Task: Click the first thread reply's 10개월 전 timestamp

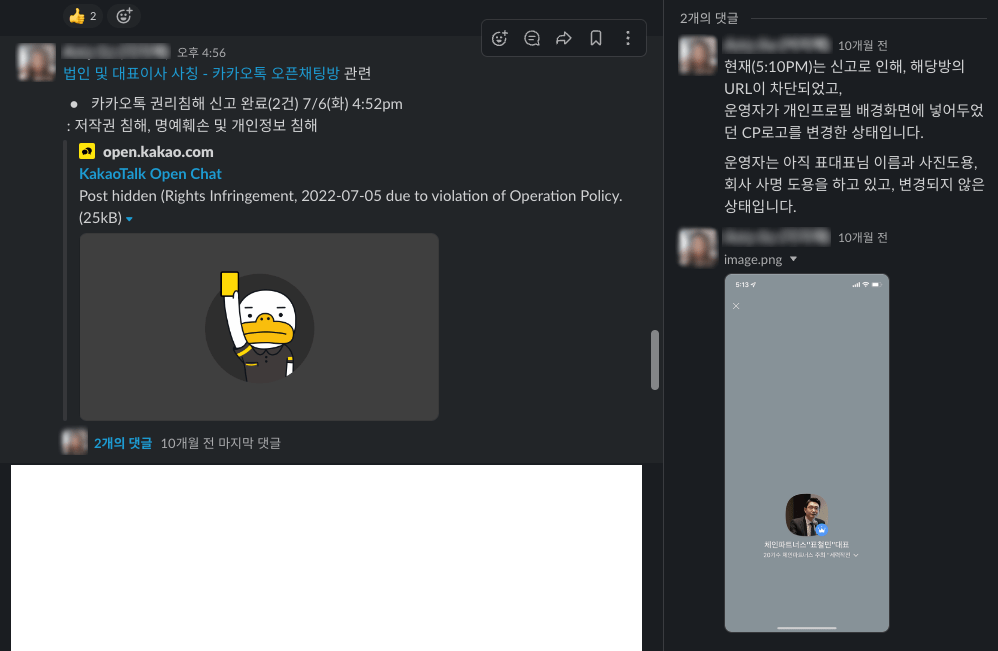Action: [862, 45]
